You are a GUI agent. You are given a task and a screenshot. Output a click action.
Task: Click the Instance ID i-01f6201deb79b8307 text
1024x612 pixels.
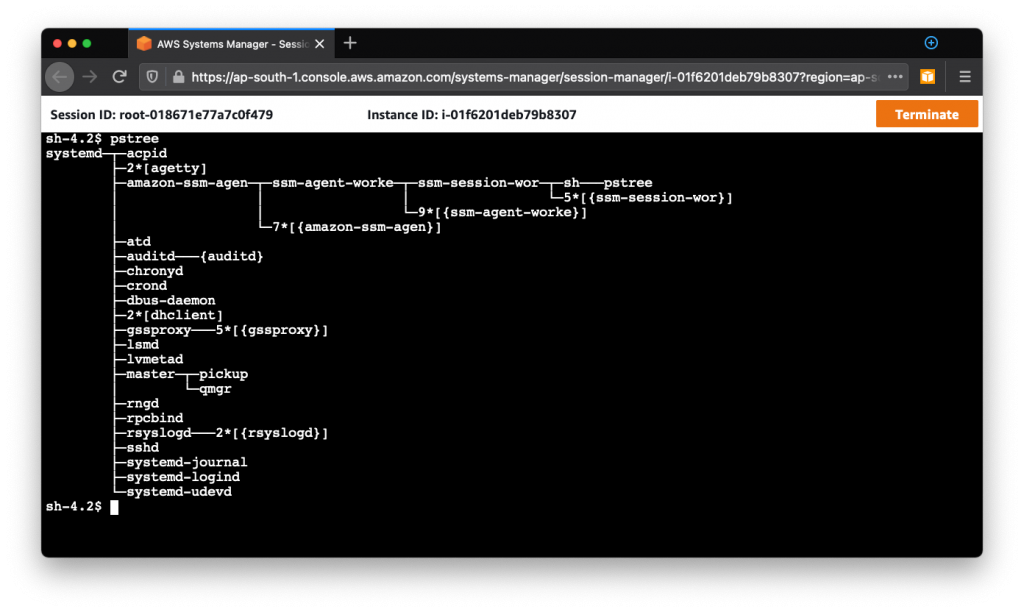pyautogui.click(x=472, y=115)
